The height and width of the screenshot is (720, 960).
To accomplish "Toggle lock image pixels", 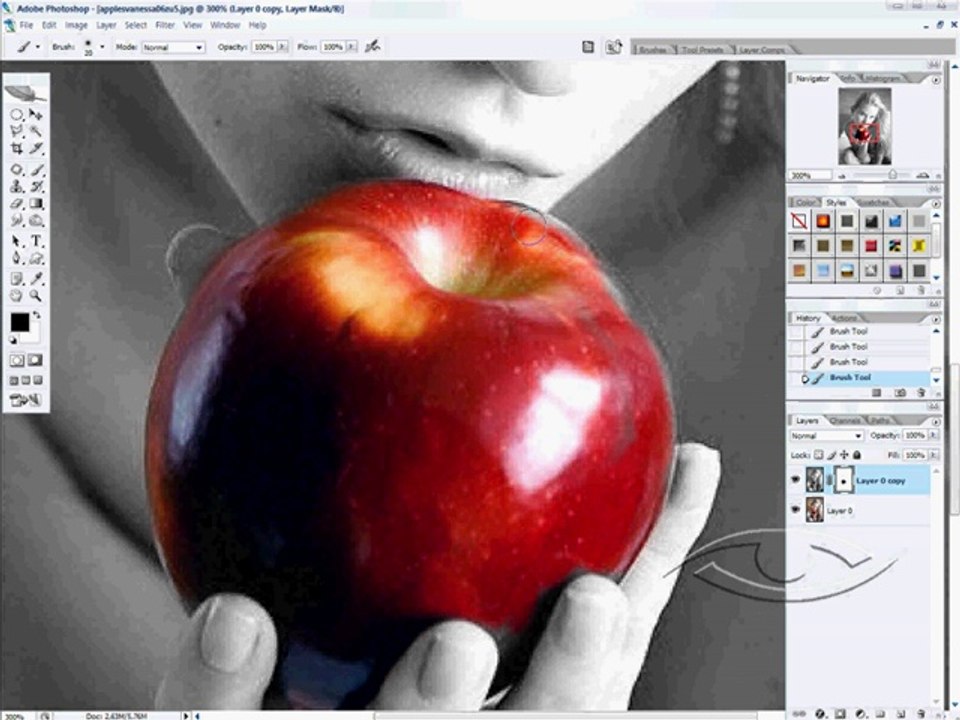I will [x=831, y=455].
